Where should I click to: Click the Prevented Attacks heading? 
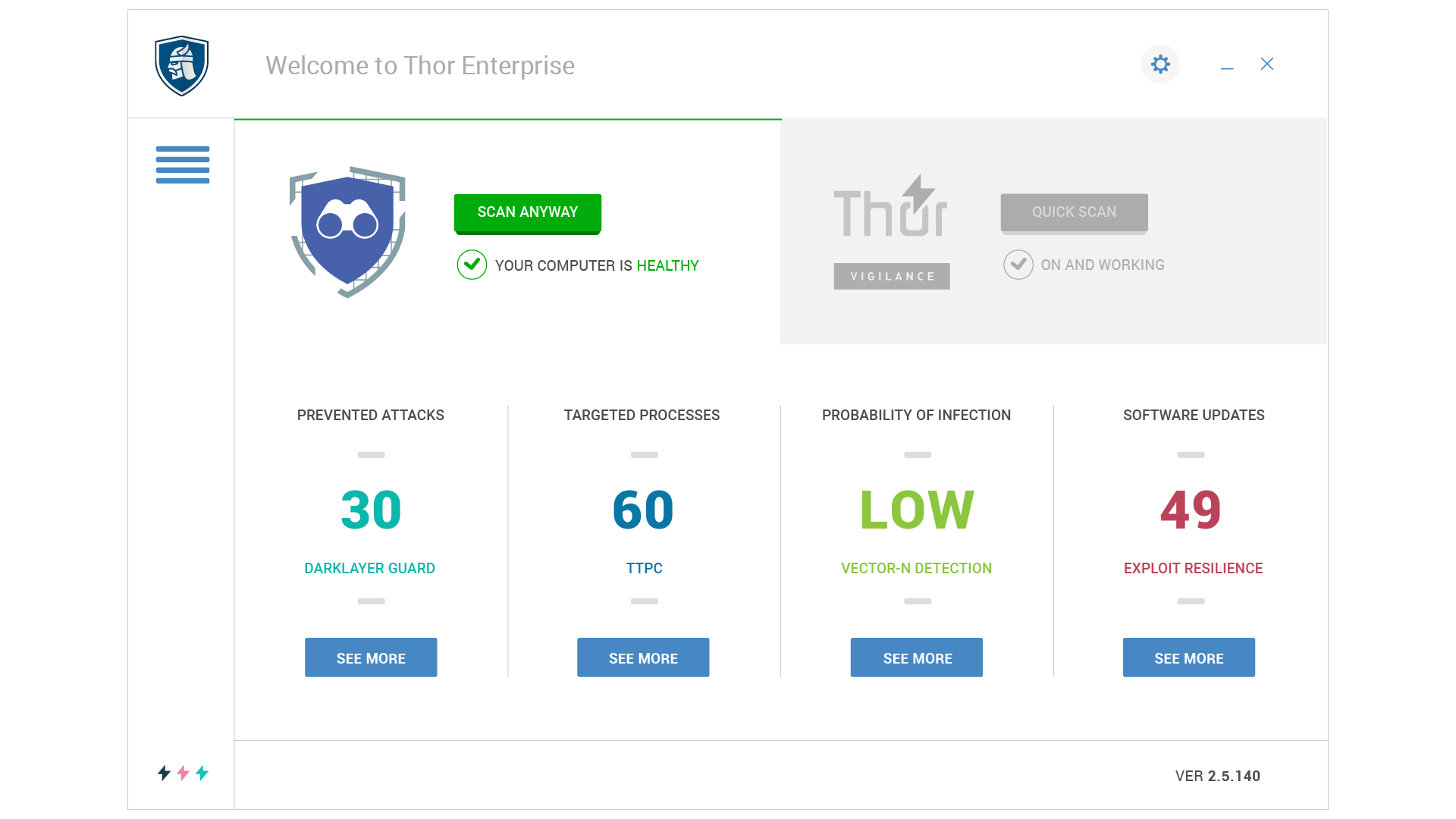pyautogui.click(x=371, y=415)
